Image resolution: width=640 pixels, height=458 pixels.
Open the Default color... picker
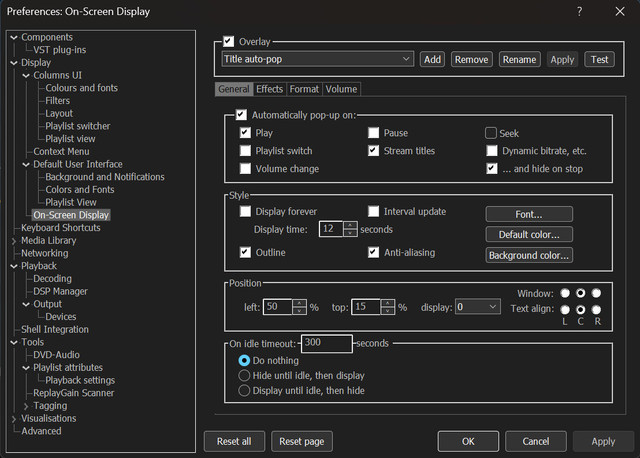pyautogui.click(x=529, y=234)
